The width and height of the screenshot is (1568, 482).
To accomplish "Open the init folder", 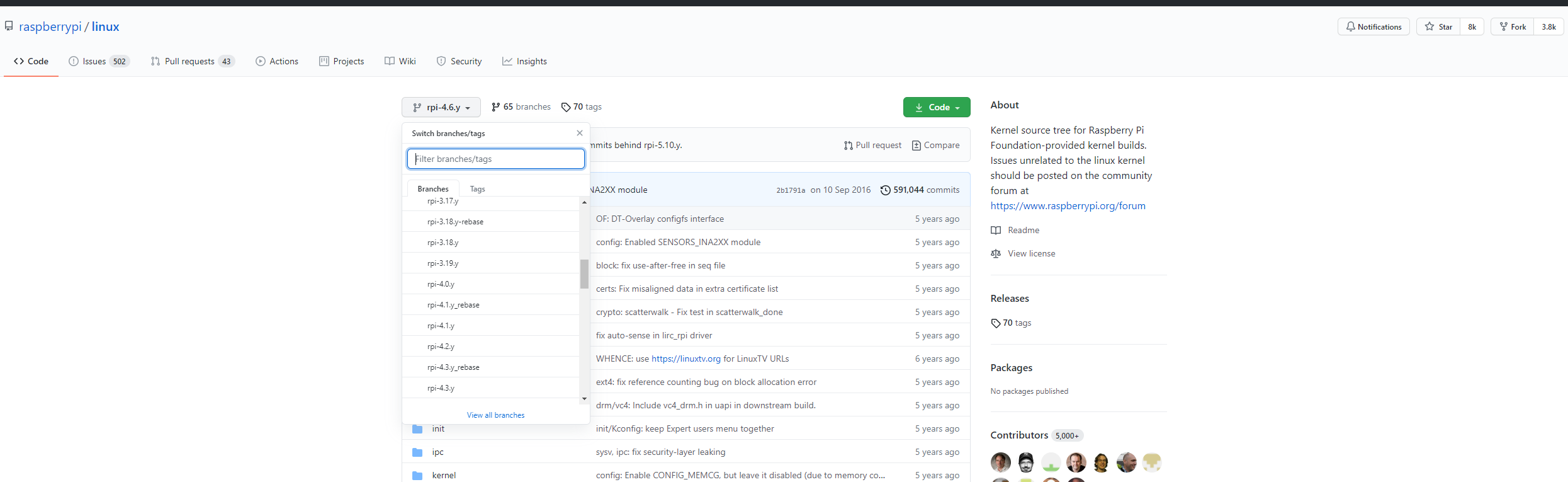I will 438,428.
